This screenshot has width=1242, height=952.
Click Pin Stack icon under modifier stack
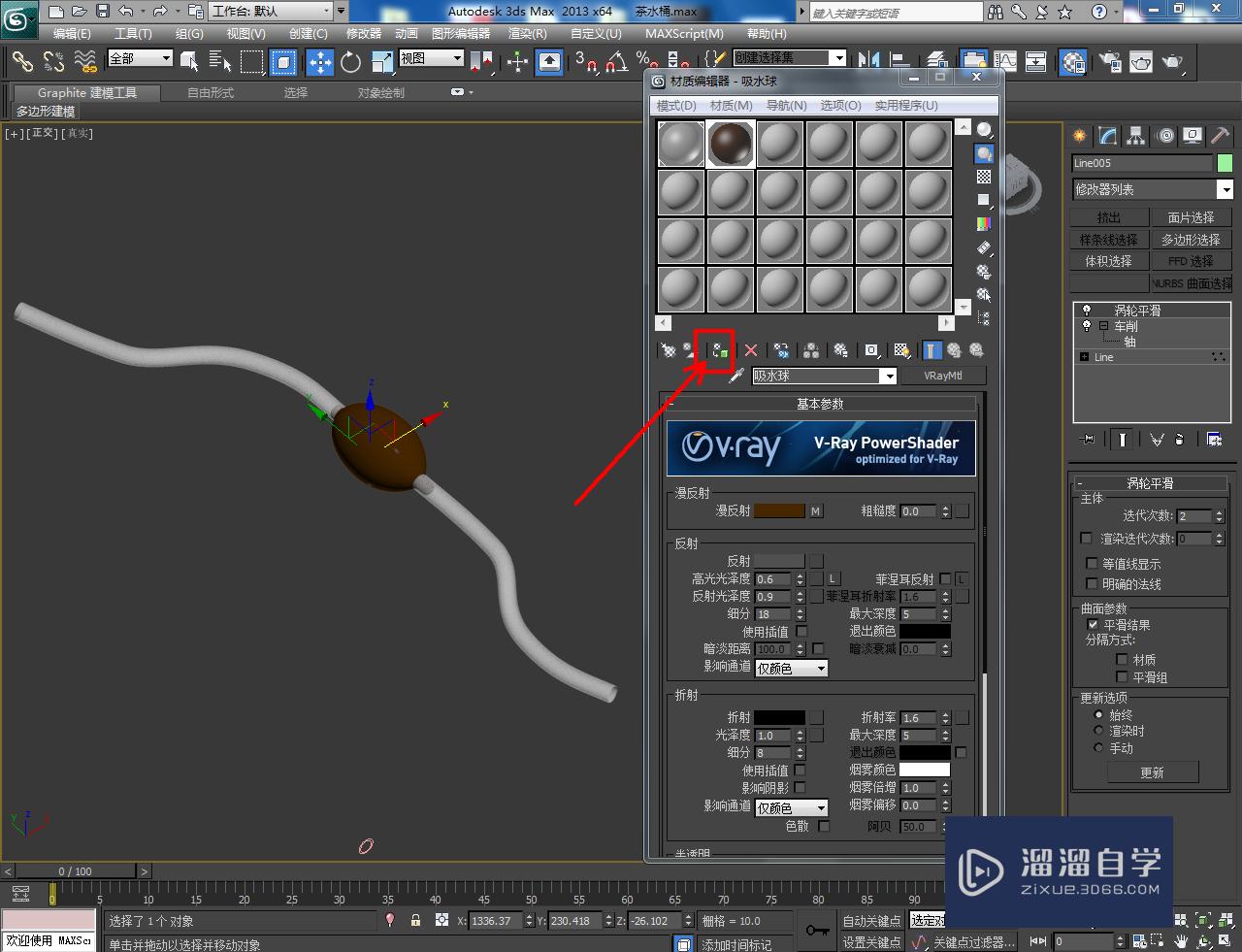[1088, 440]
